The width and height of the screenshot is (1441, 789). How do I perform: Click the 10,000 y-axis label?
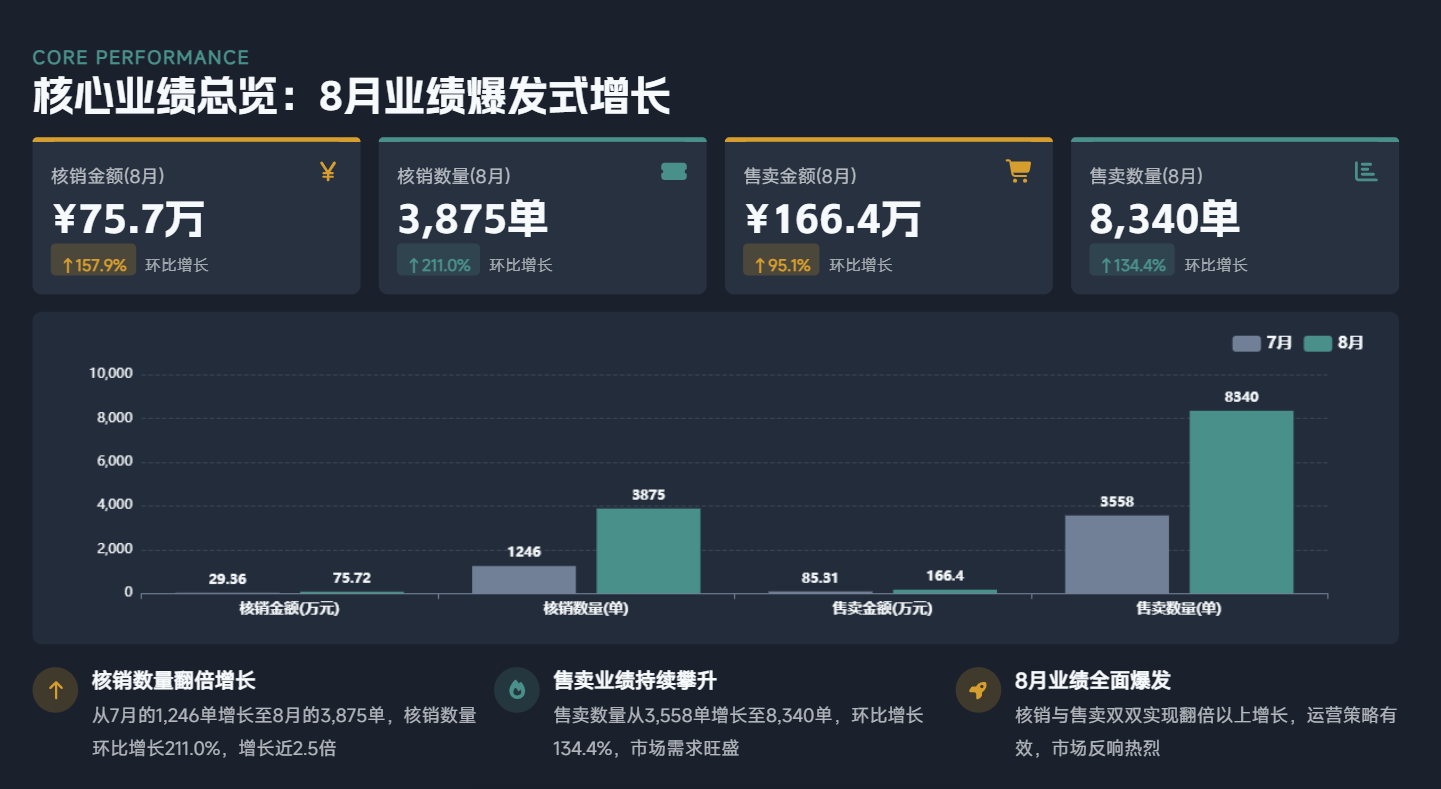(111, 374)
